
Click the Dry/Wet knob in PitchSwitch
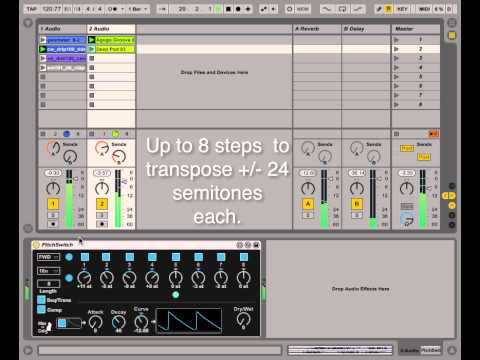[x=243, y=320]
